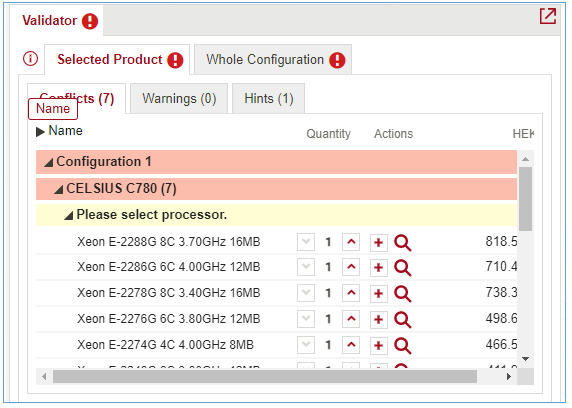Select Xeon E-2286G 6C 4.00GHz 12MB row
The height and width of the screenshot is (408, 572).
tap(276, 267)
